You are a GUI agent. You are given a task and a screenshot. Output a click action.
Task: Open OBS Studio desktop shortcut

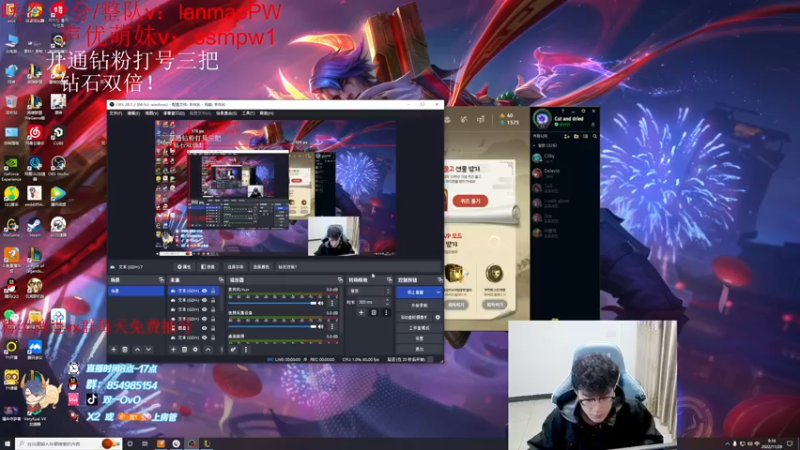(x=58, y=166)
